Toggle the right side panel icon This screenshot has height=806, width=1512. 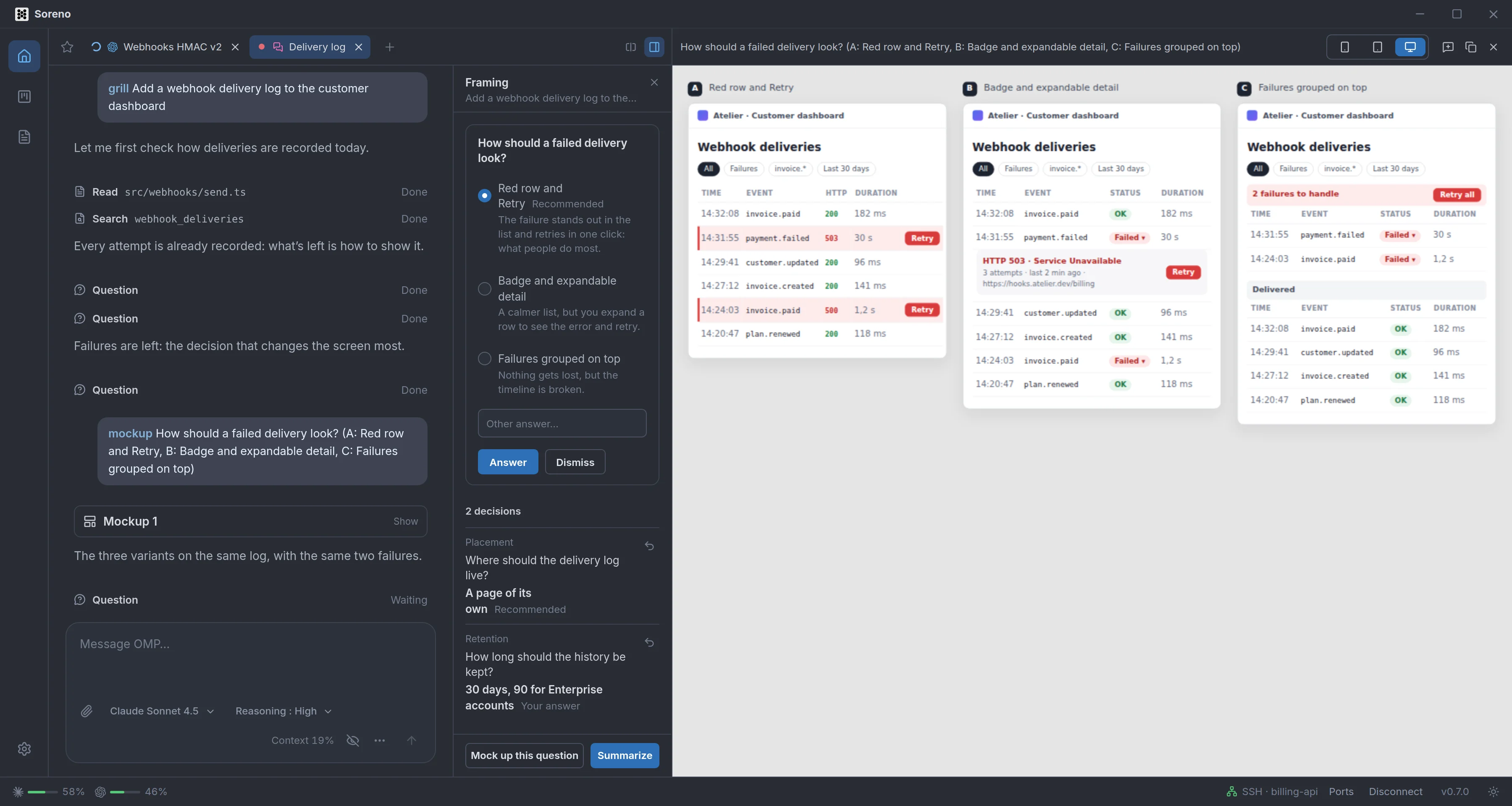point(654,47)
